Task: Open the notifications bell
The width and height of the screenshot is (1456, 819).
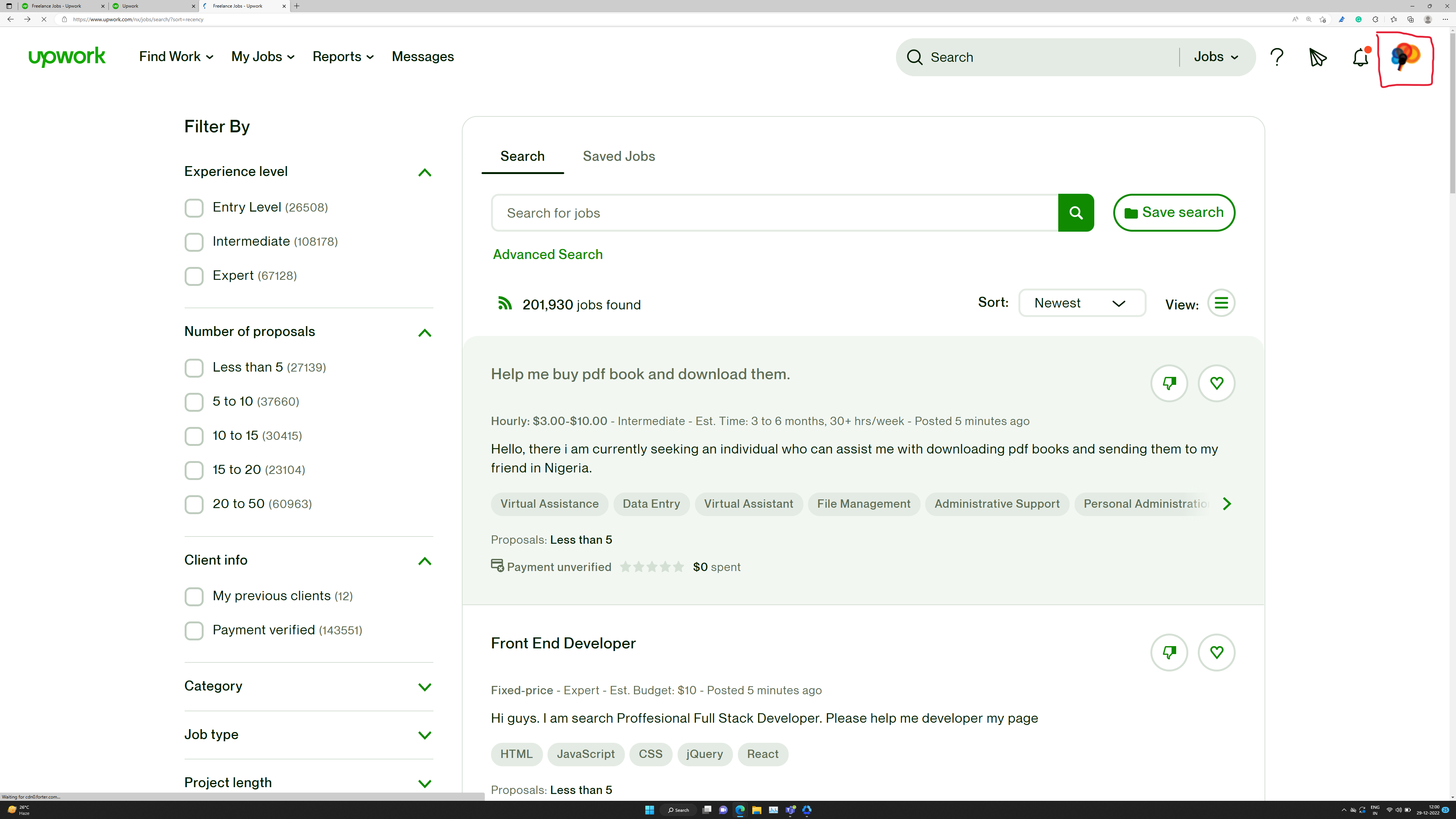Action: pyautogui.click(x=1360, y=57)
